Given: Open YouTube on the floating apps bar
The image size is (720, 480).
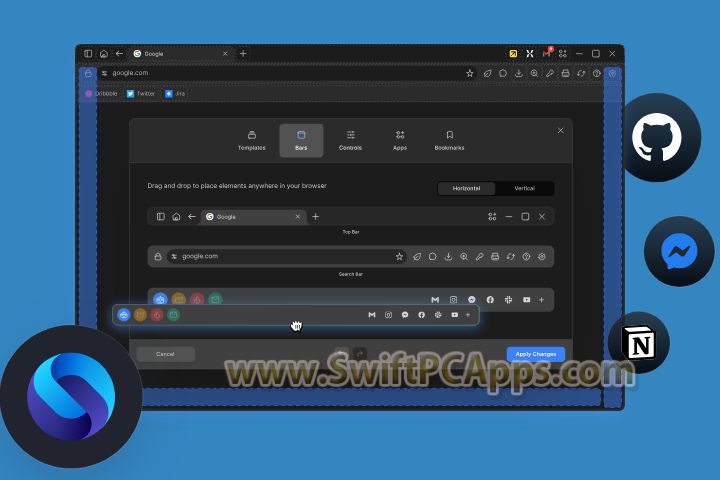Looking at the screenshot, I should pos(455,315).
